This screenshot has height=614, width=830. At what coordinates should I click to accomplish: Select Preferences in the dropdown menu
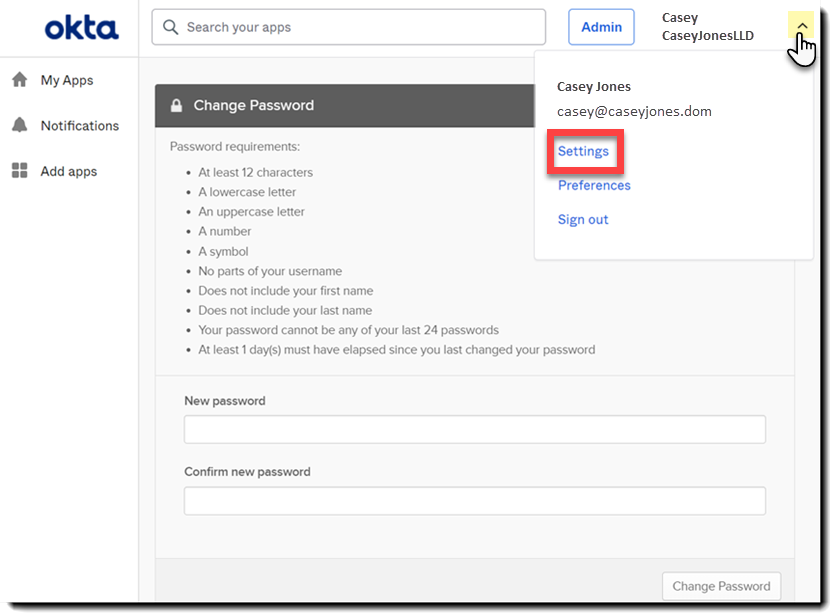[594, 185]
